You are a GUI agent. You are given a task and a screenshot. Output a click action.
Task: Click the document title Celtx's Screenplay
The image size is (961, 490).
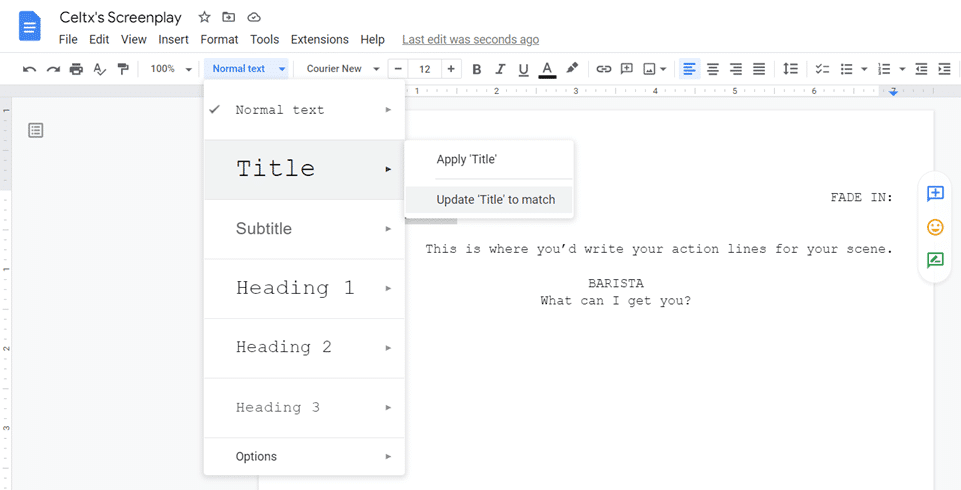point(120,18)
